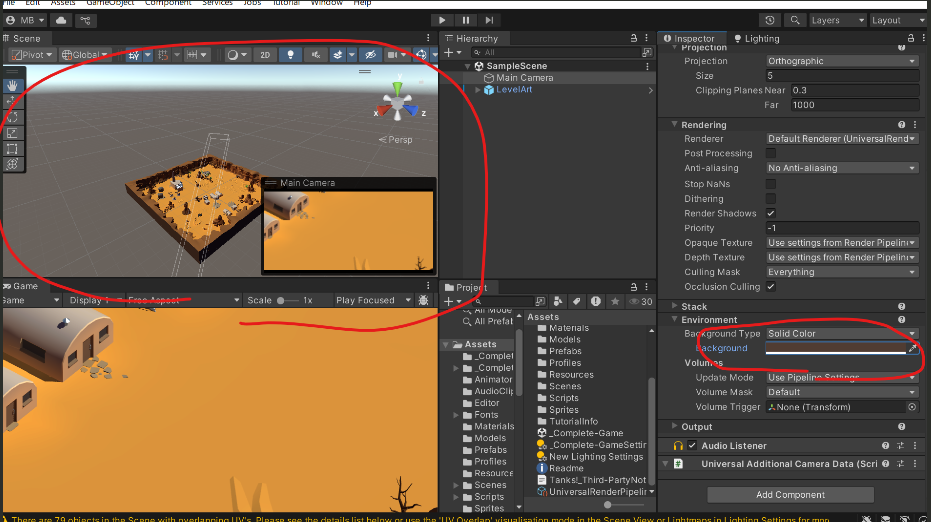Screen dimensions: 931x522
Task: Select the Hierarchy tab
Action: [471, 39]
